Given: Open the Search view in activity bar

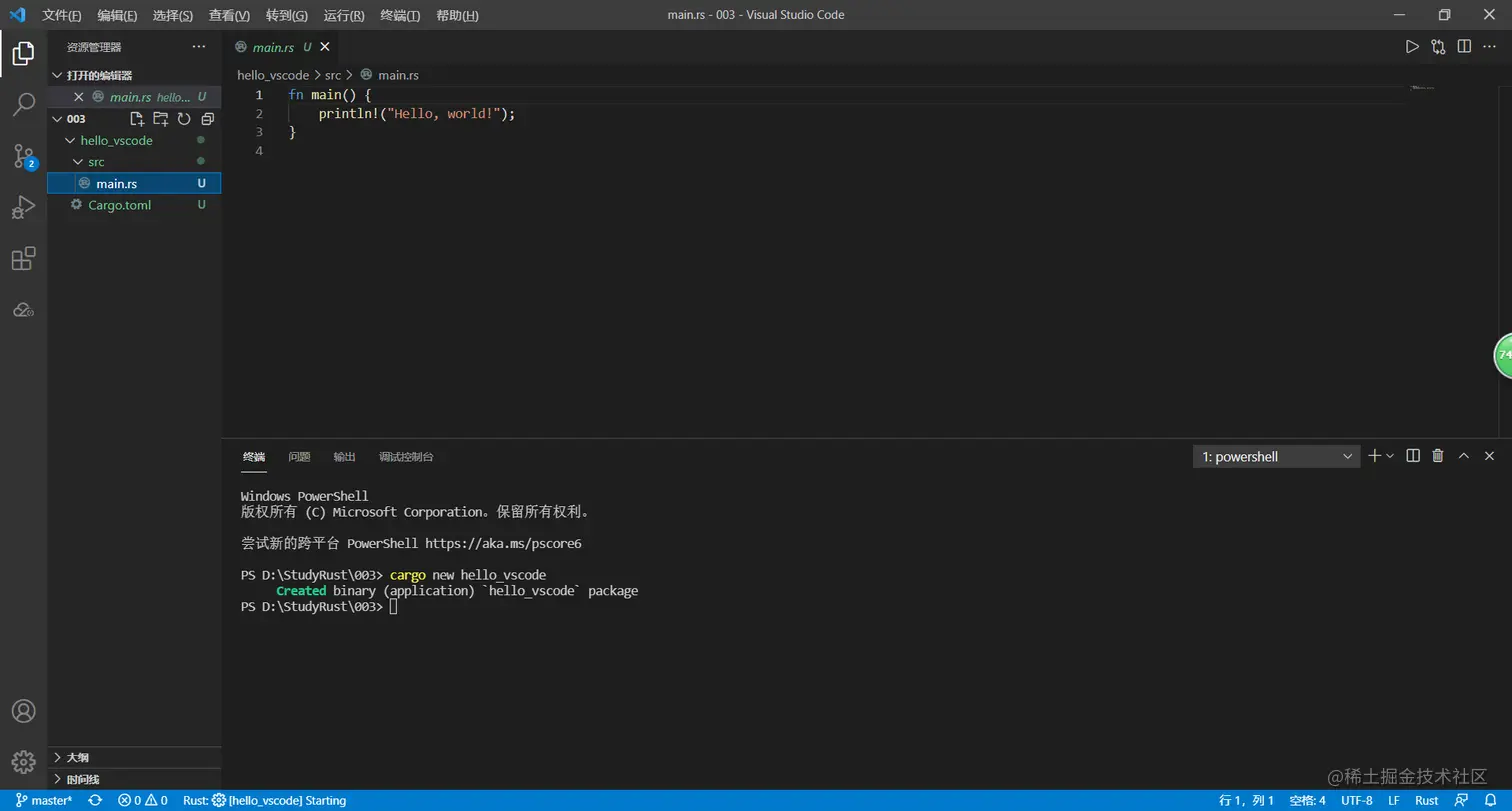Looking at the screenshot, I should [x=23, y=104].
